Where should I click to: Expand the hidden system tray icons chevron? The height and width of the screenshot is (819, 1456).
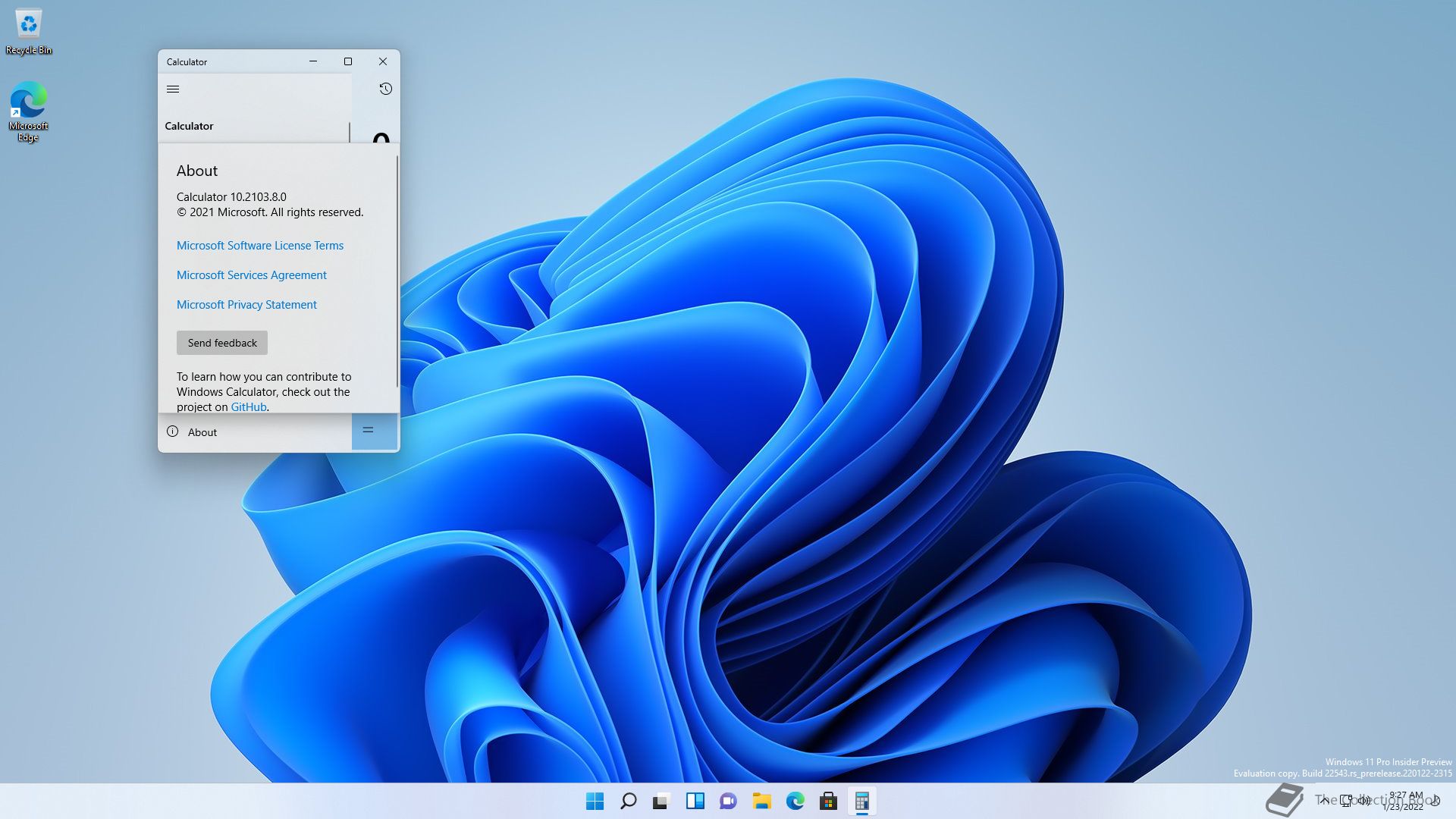tap(1324, 801)
